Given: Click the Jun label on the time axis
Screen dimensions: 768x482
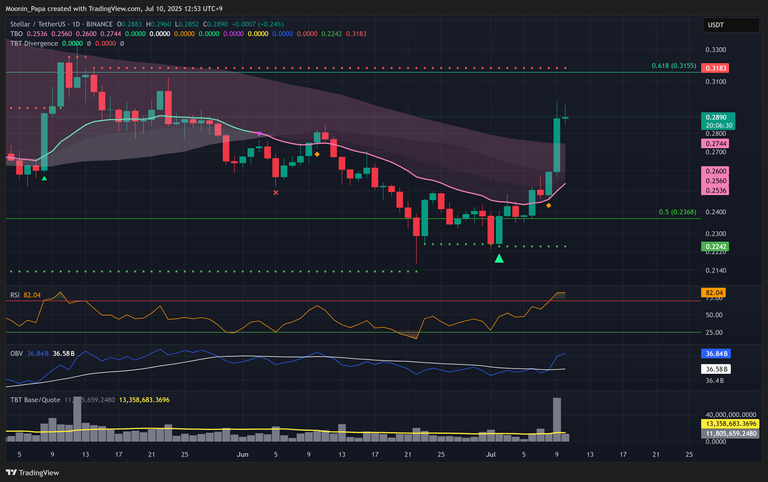Looking at the screenshot, I should click(242, 455).
